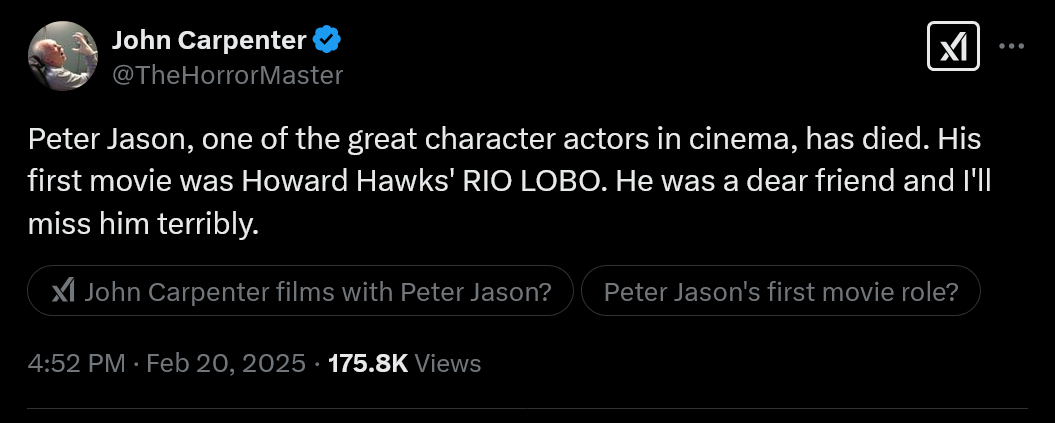Select "Peter Jason's first movie role?" suggestion
Screen dimensions: 1055x423
(x=780, y=292)
